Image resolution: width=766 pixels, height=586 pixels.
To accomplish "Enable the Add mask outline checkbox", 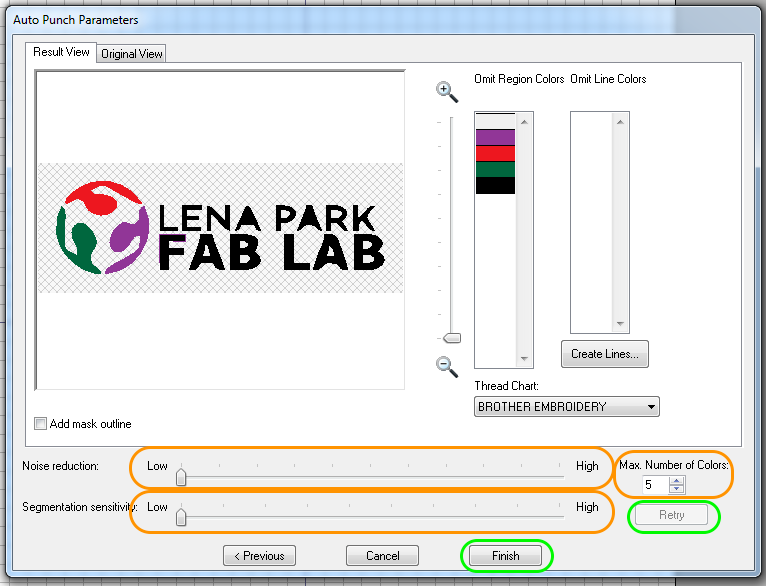I will click(41, 423).
